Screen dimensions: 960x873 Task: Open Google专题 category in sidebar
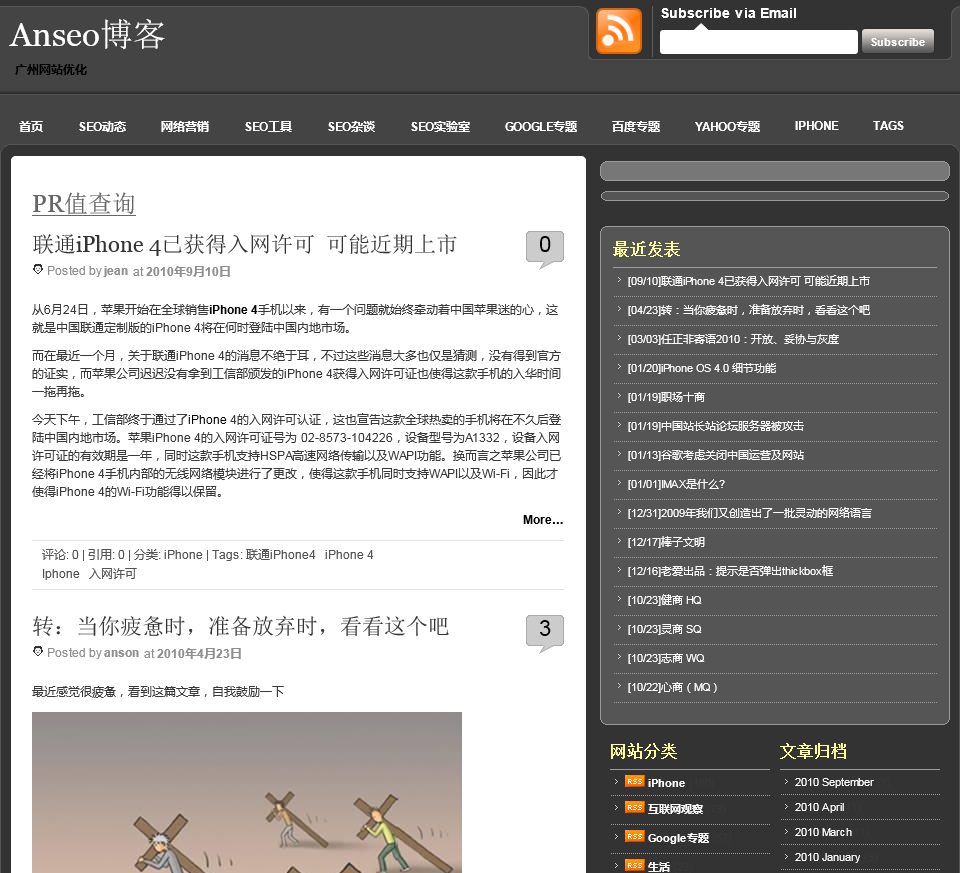[678, 838]
